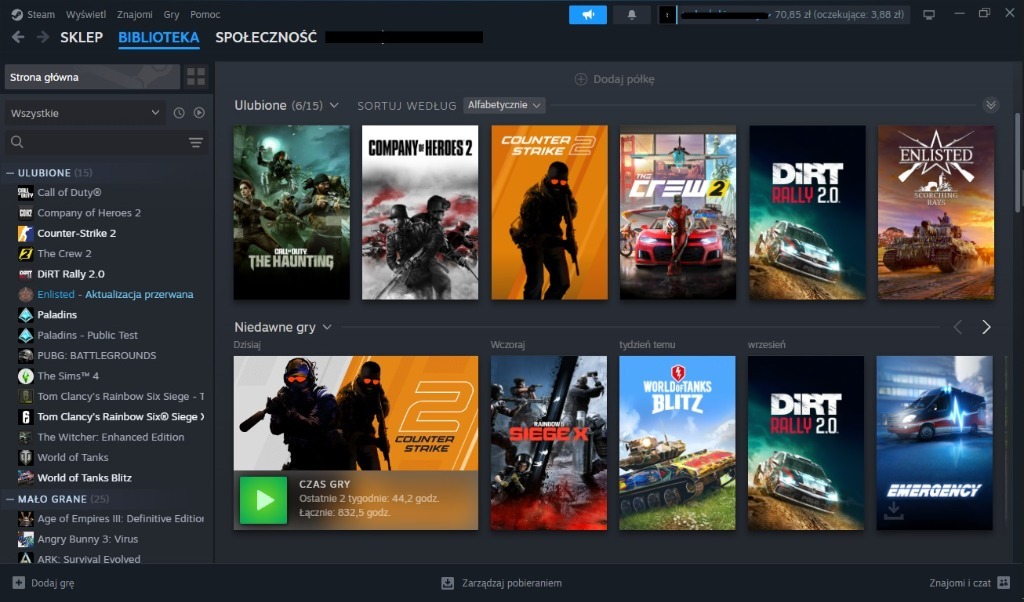The width and height of the screenshot is (1024, 602).
Task: Play Counter-Strike 2 with green button
Action: (263, 500)
